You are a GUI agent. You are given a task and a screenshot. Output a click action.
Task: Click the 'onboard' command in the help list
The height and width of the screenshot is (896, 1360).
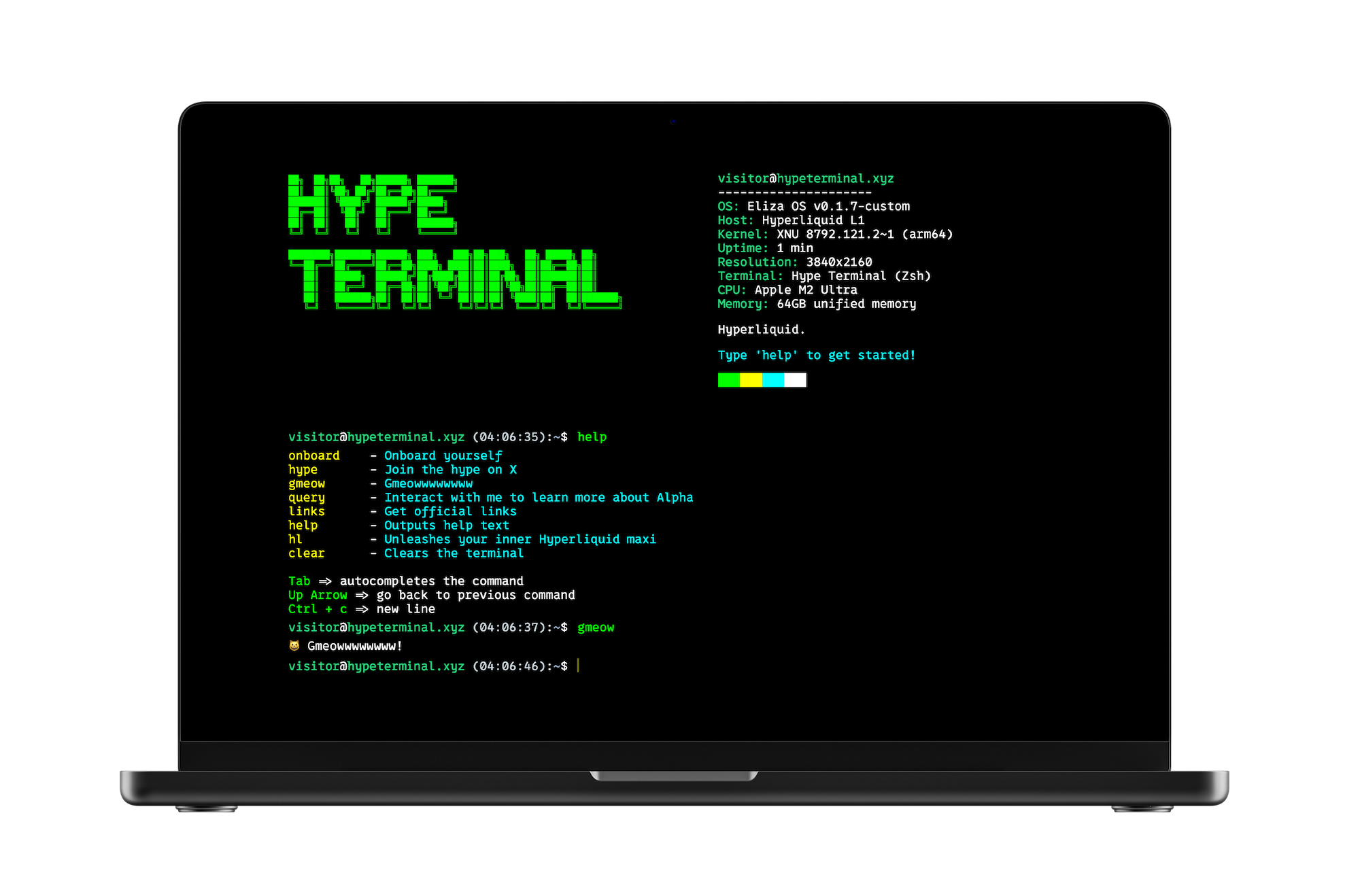(313, 455)
